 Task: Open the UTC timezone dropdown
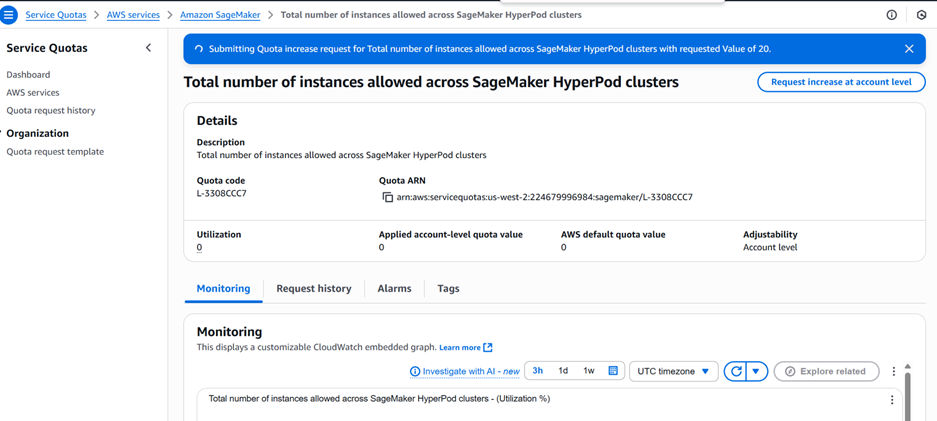(673, 371)
